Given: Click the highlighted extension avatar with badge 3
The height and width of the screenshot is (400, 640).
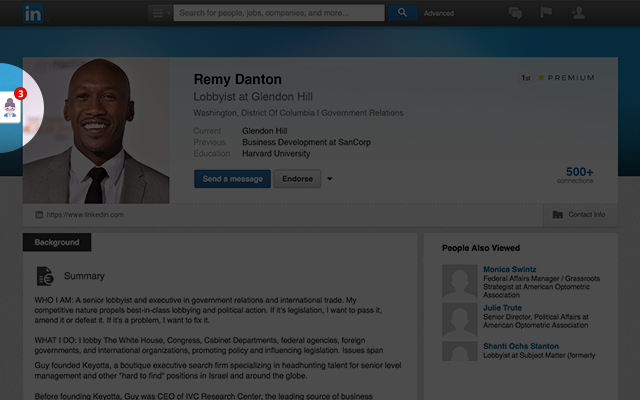Looking at the screenshot, I should tap(10, 107).
